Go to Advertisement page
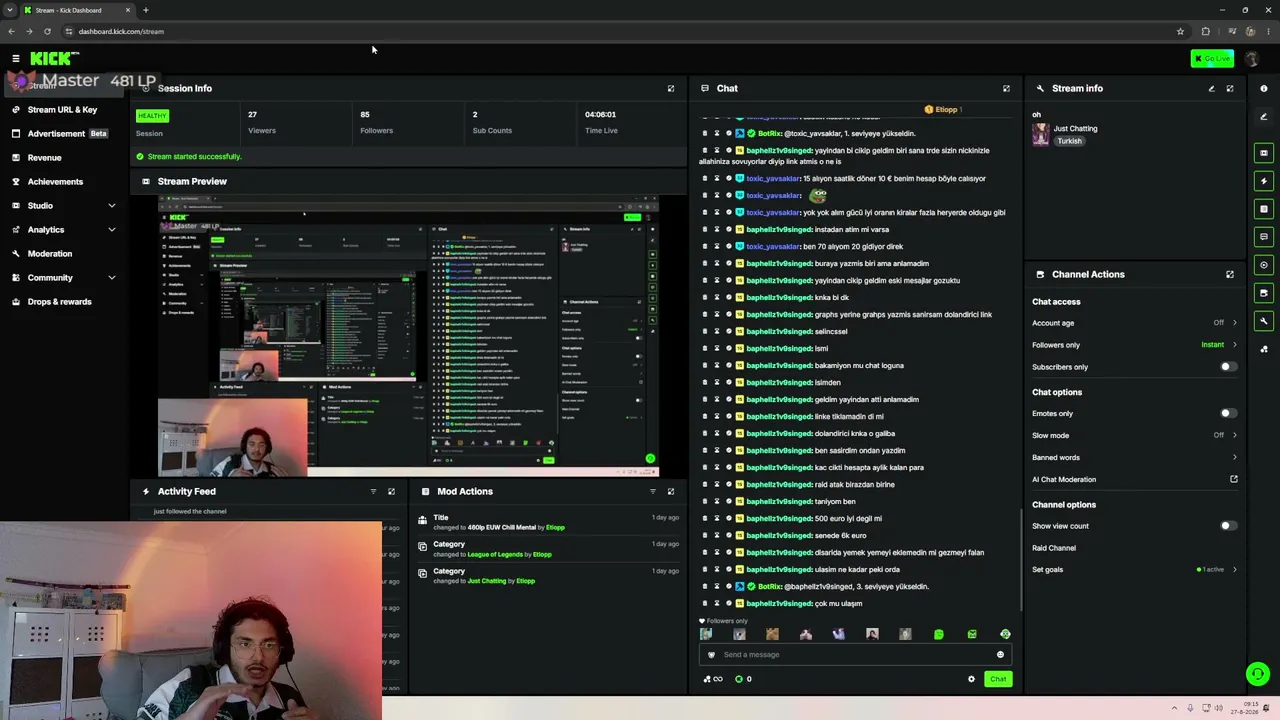 click(x=64, y=134)
